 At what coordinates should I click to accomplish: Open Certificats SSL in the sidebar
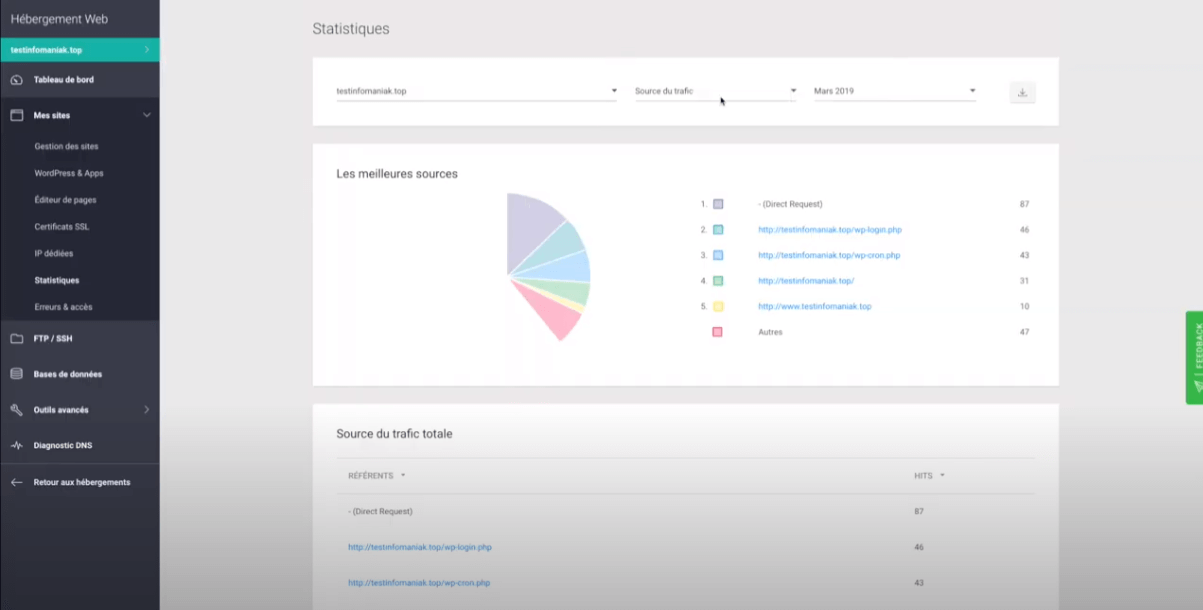(62, 227)
